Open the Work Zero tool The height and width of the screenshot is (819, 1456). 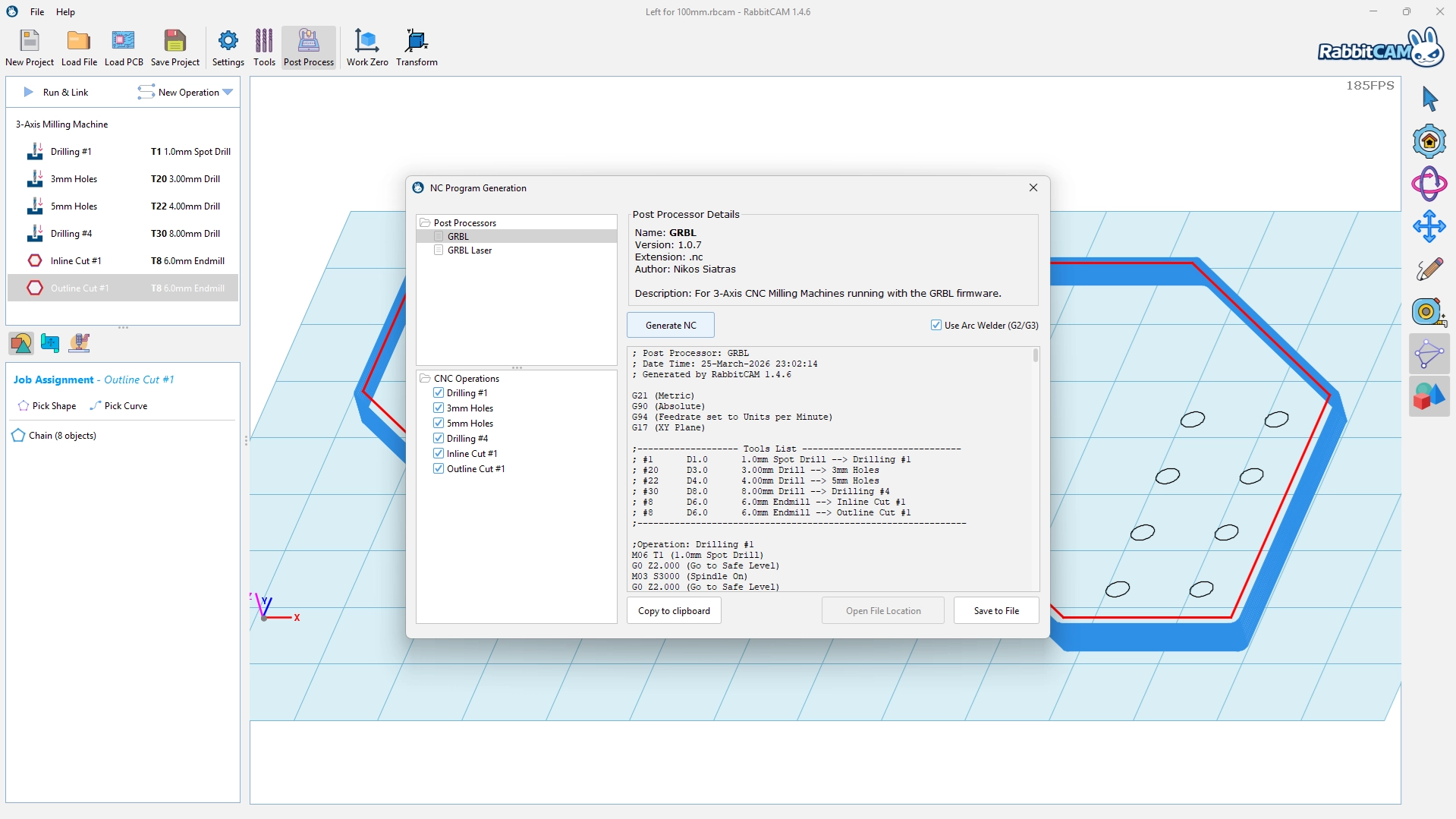coord(367,49)
